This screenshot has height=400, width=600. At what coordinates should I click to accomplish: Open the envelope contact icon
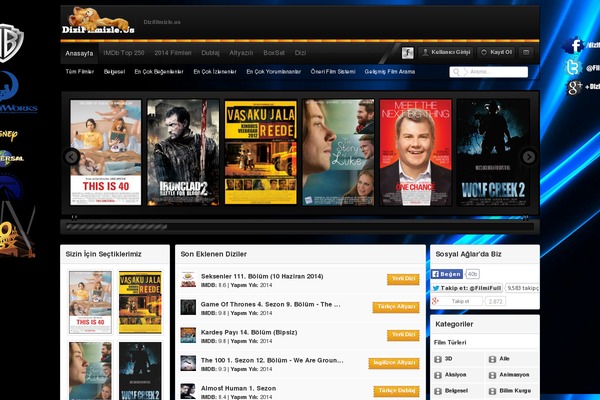[526, 52]
